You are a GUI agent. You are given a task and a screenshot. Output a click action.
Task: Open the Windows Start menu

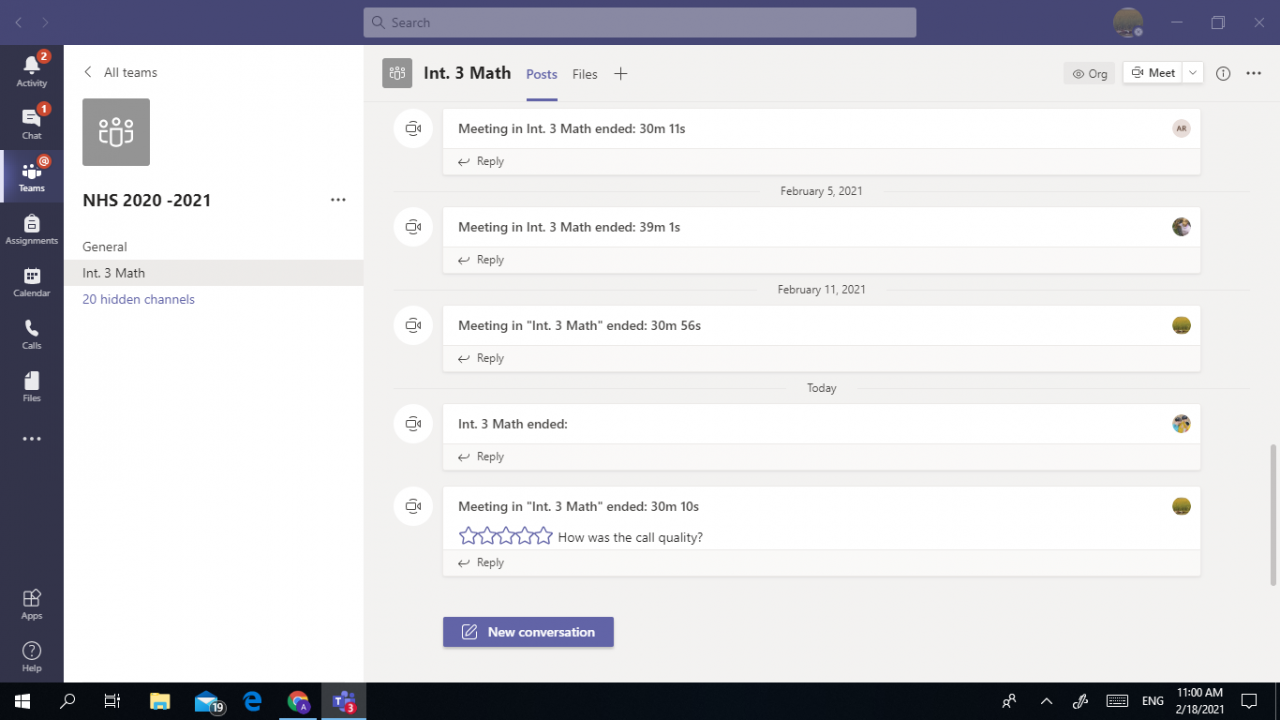click(x=22, y=701)
